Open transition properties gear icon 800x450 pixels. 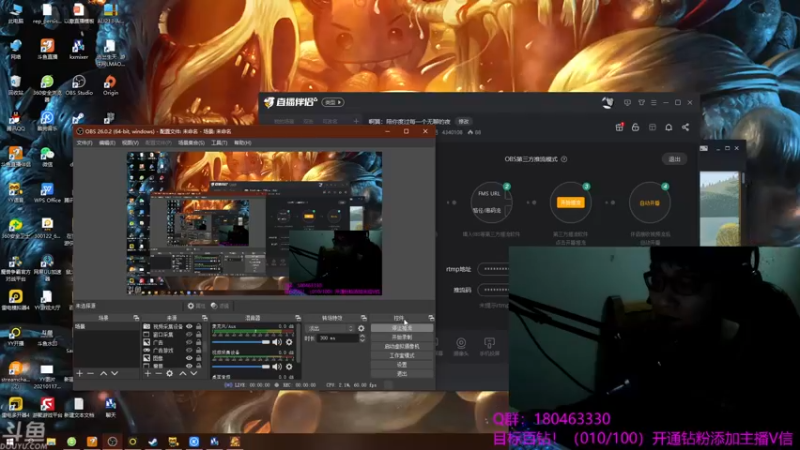pyautogui.click(x=361, y=329)
